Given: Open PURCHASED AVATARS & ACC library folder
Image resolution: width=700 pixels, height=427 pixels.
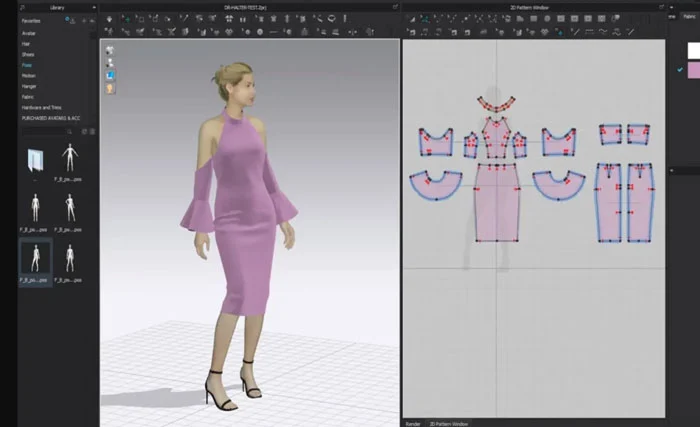Looking at the screenshot, I should click(x=51, y=118).
